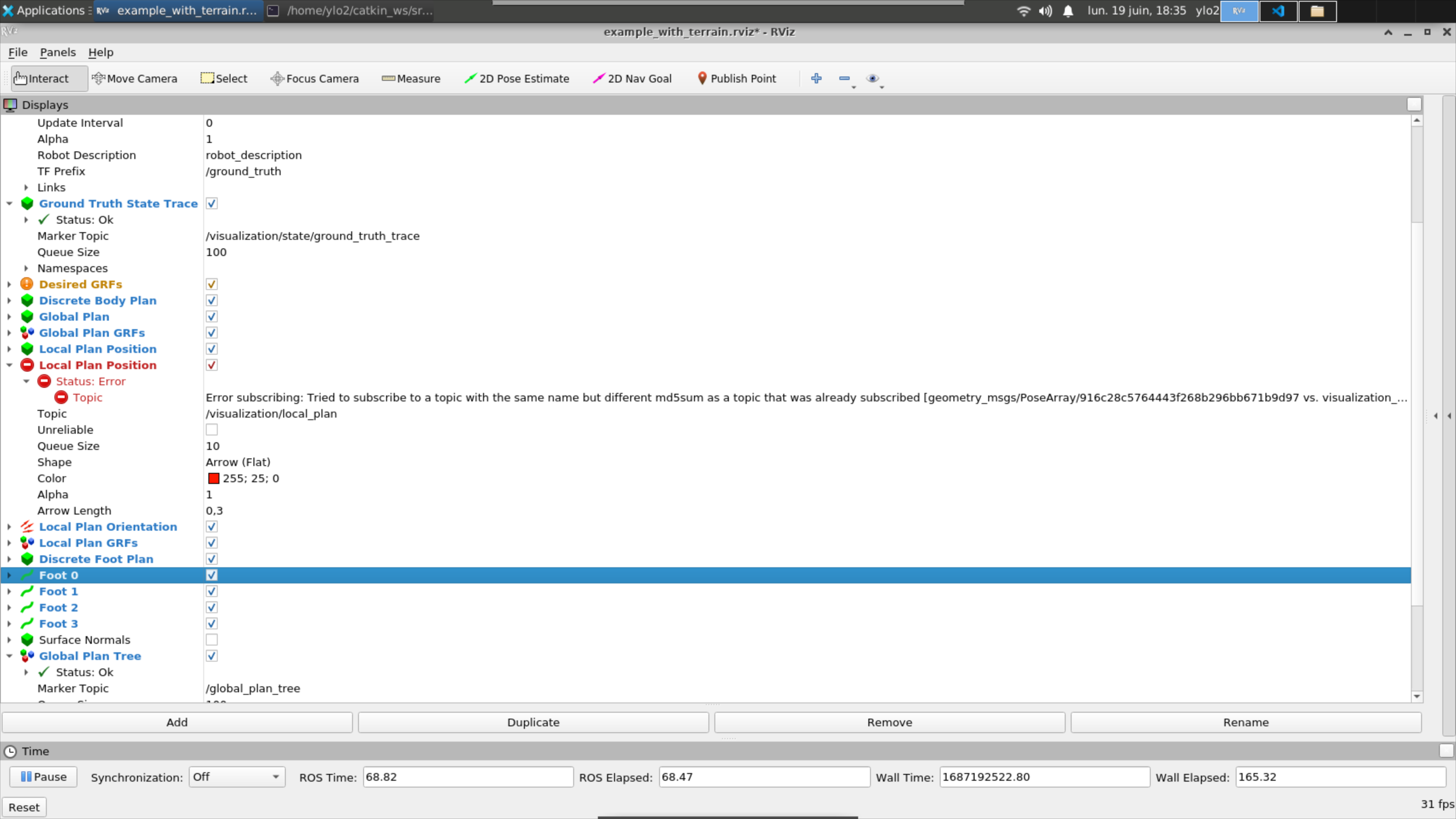The width and height of the screenshot is (1456, 819).
Task: Expand the Links tree item
Action: [x=26, y=187]
